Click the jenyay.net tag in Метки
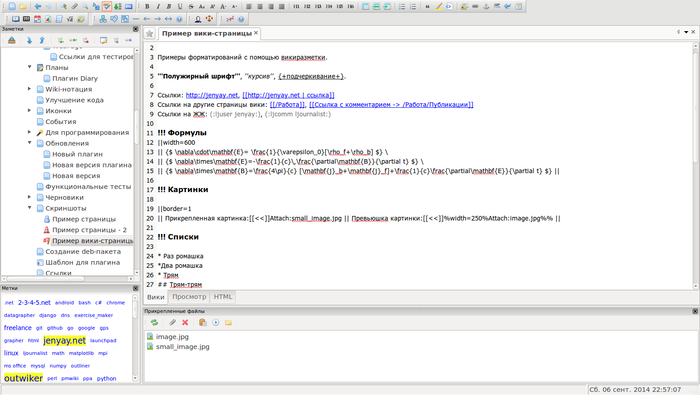 (64, 341)
